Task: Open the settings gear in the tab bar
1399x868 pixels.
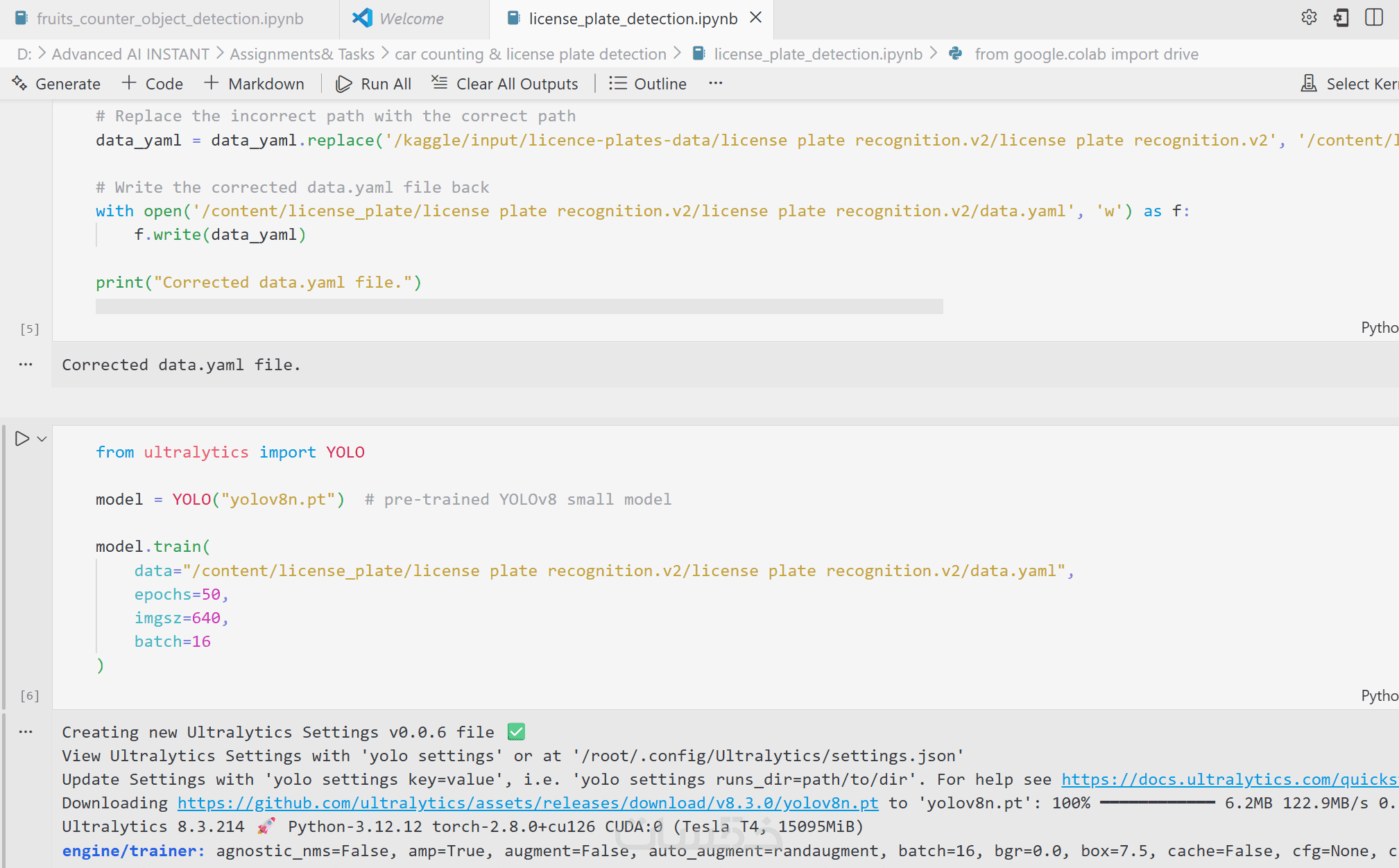Action: click(1309, 18)
